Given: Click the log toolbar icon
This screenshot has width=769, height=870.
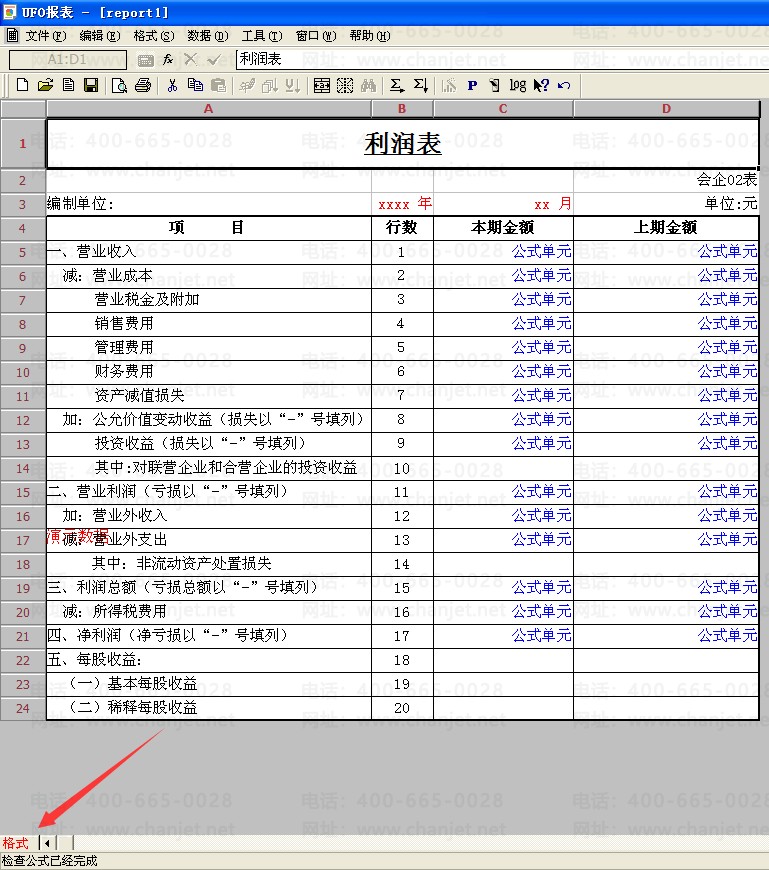Looking at the screenshot, I should 518,85.
